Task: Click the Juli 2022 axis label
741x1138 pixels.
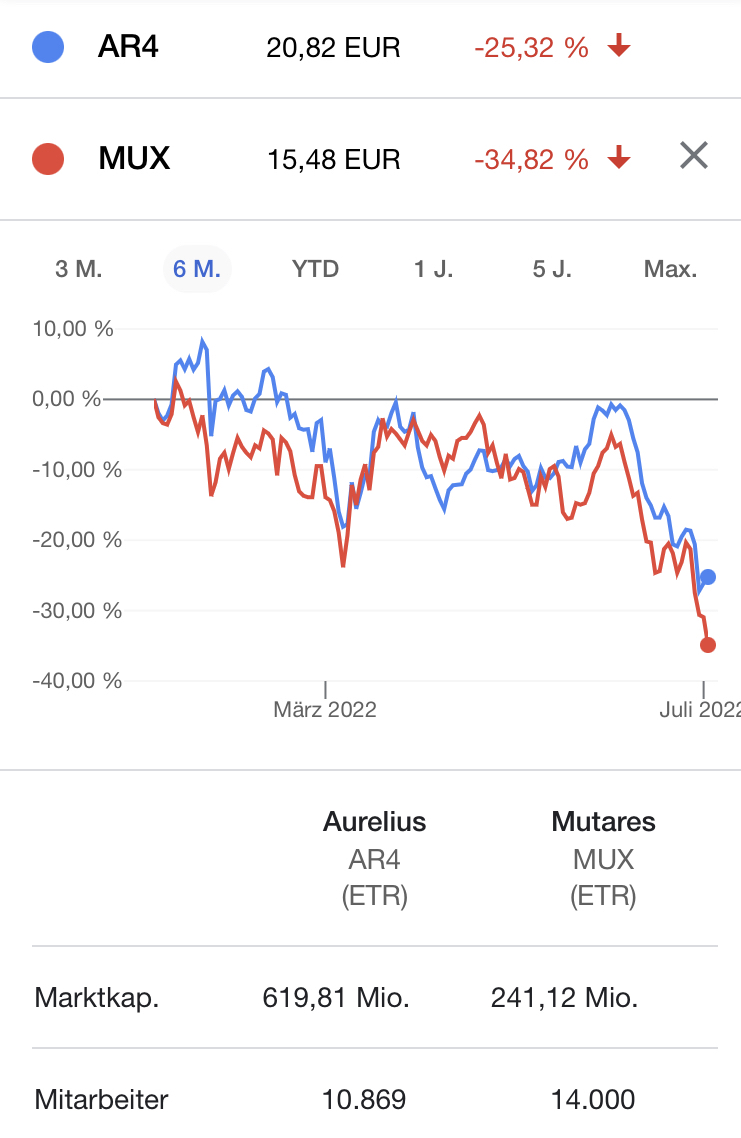Action: pyautogui.click(x=701, y=708)
